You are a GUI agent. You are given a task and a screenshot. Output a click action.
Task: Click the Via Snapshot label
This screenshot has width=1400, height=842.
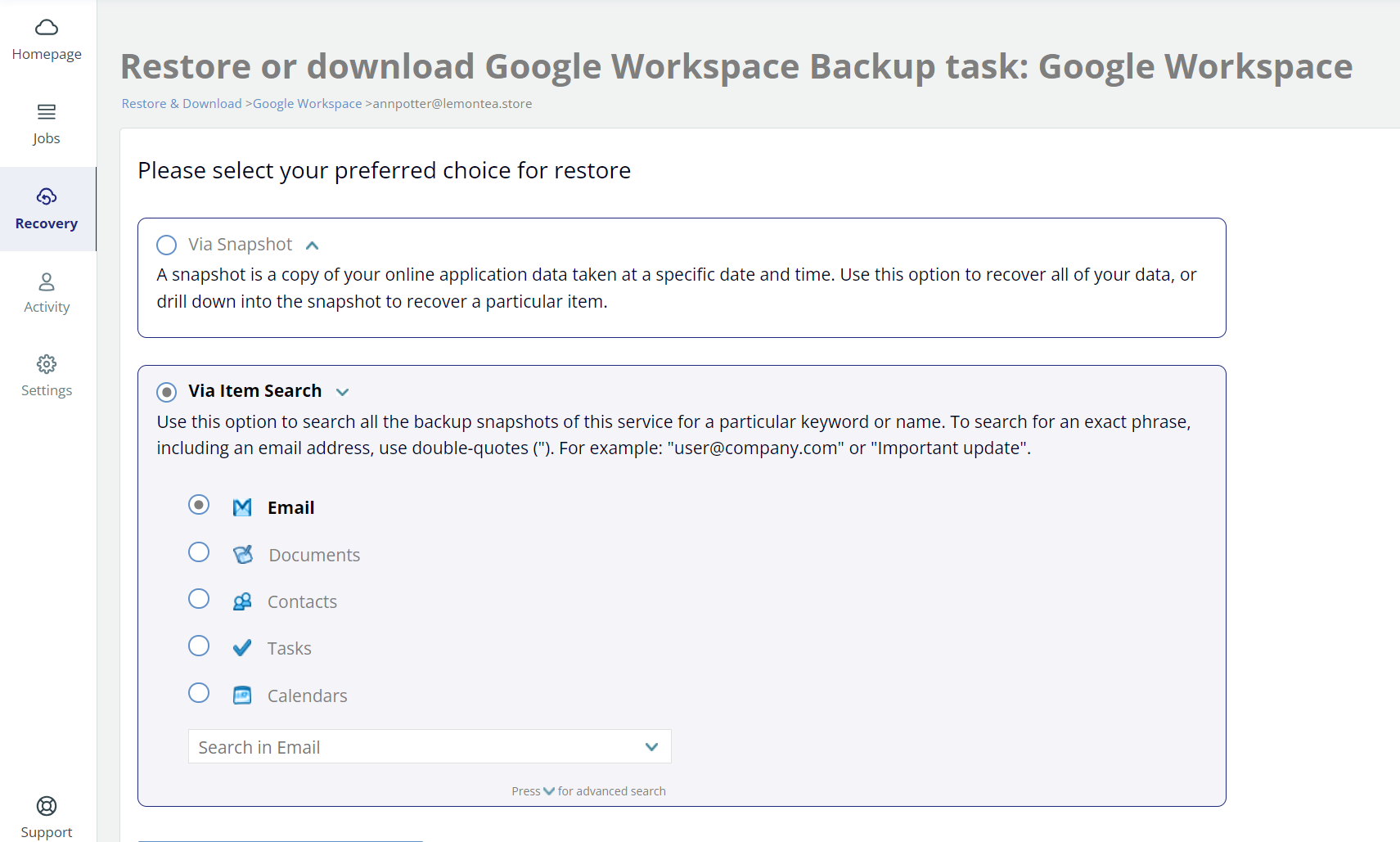pos(241,245)
